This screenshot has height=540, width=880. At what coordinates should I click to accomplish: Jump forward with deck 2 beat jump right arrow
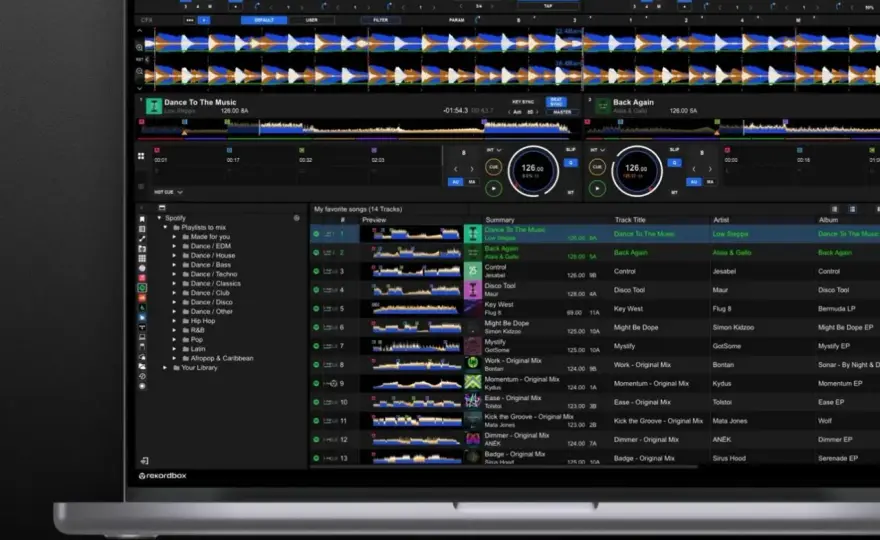[710, 169]
